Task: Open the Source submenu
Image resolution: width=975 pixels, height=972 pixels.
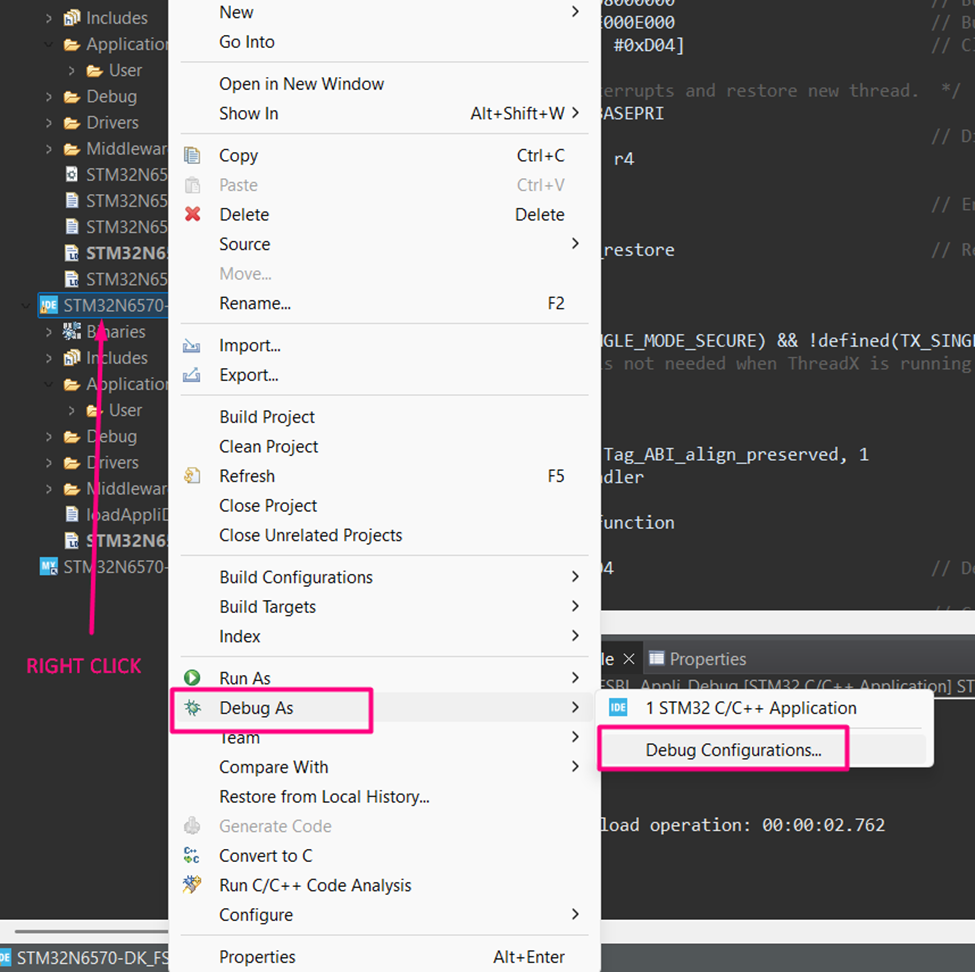Action: coord(384,244)
